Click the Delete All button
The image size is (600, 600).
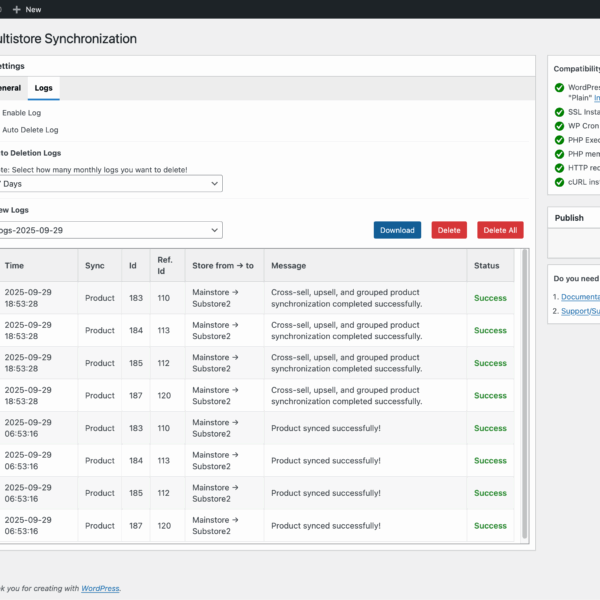[500, 230]
